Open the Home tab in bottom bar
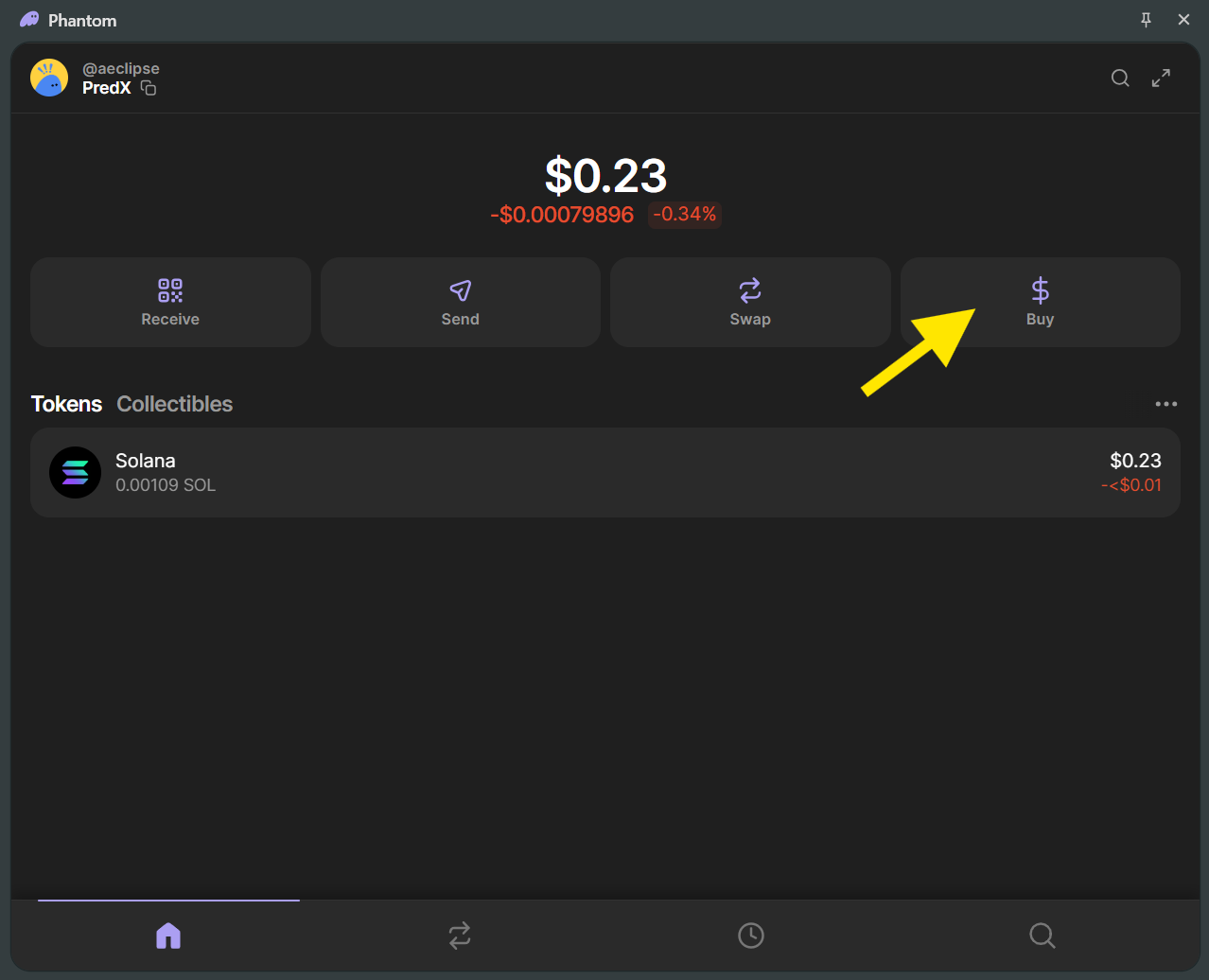This screenshot has height=980, width=1209. coord(168,936)
